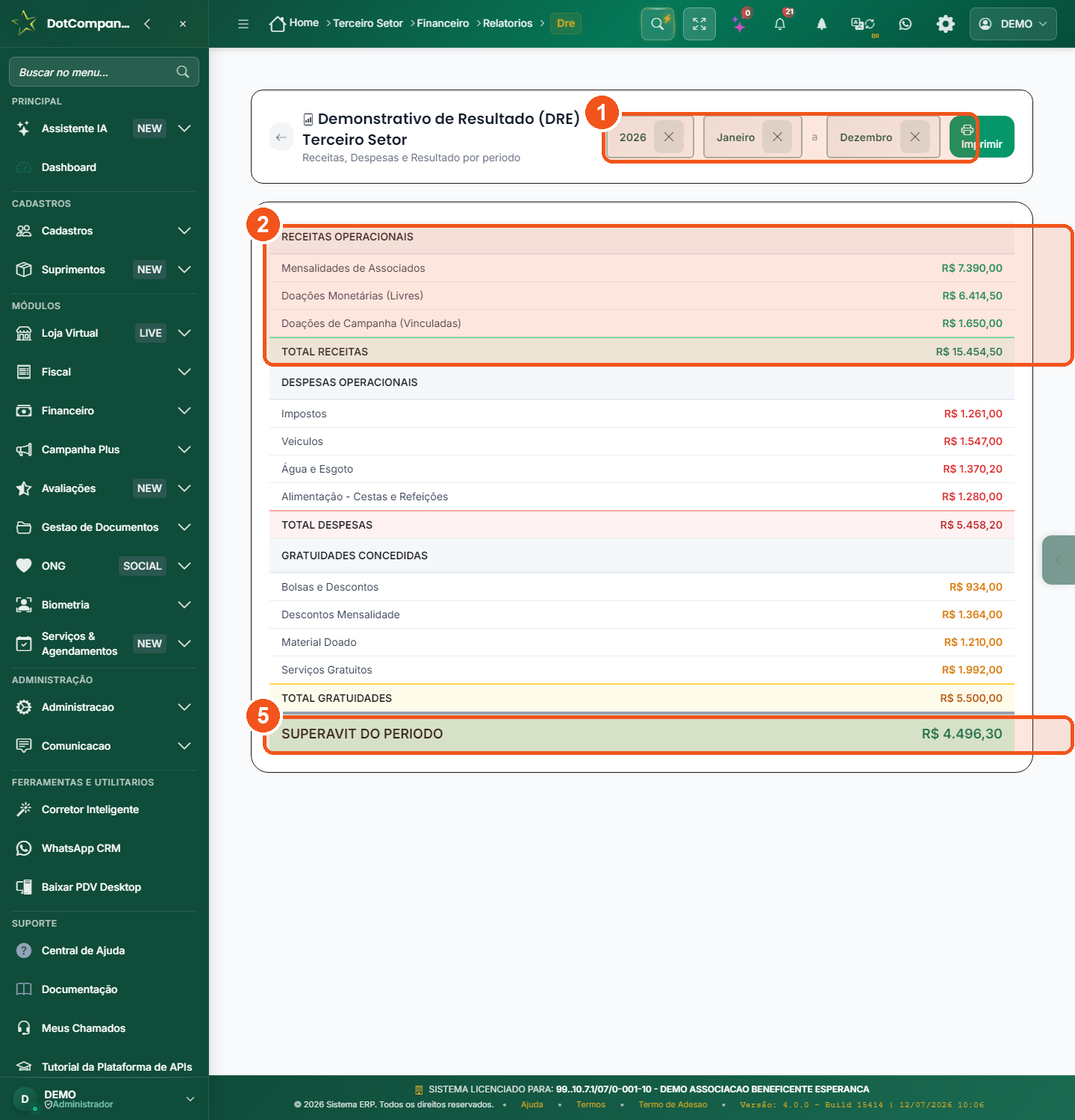Clear the Dezembro month filter
1075x1120 pixels.
pos(915,137)
